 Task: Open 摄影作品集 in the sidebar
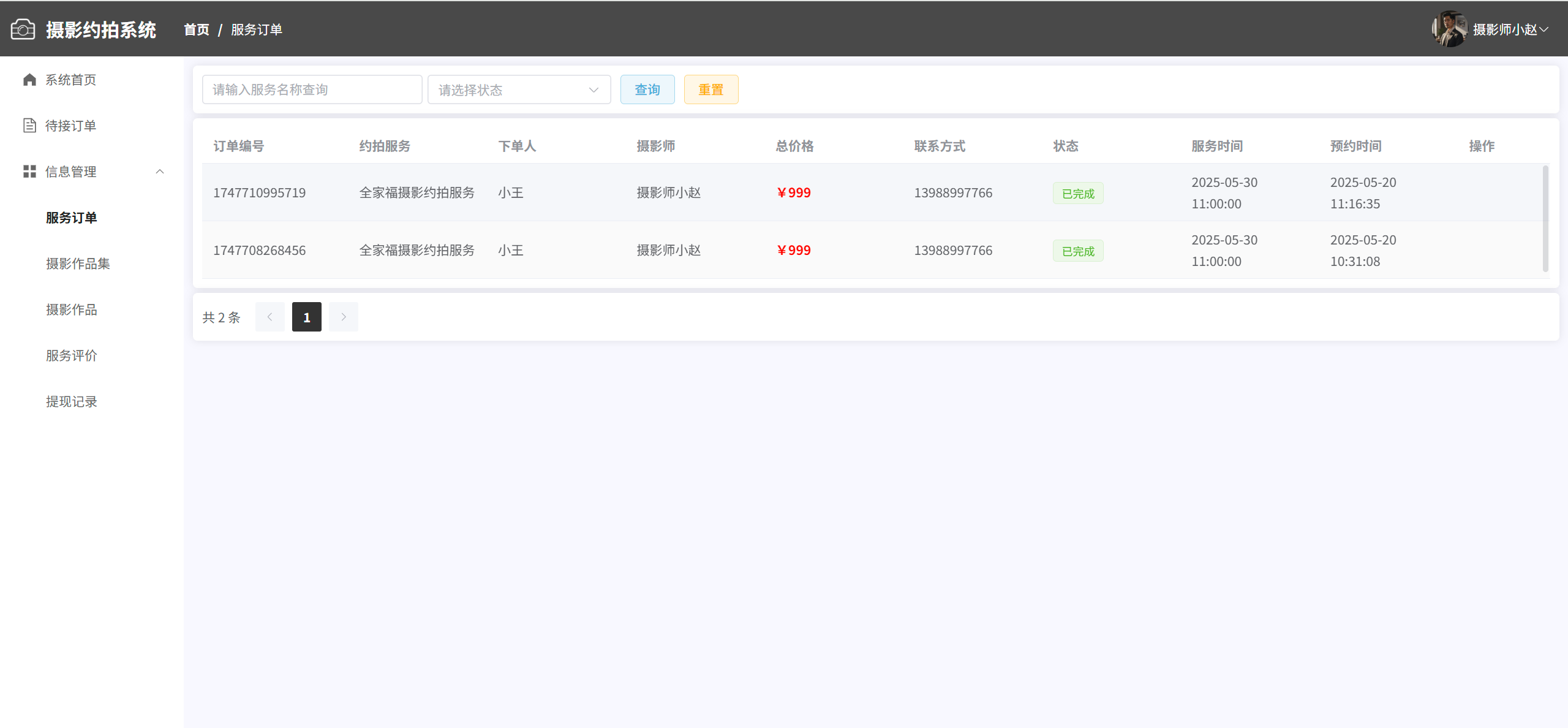point(78,264)
